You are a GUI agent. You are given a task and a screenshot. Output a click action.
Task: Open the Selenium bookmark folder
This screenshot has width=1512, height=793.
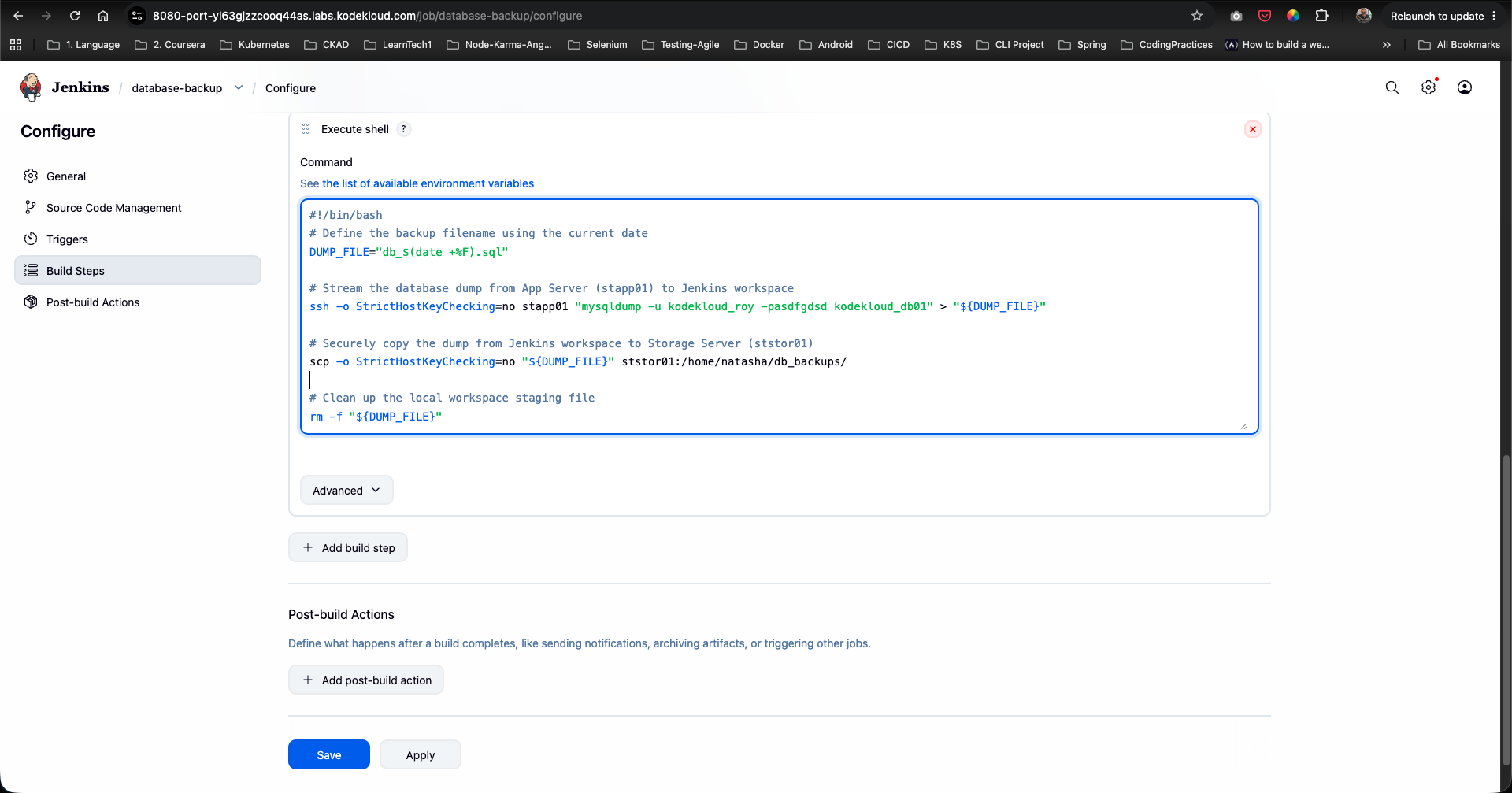[598, 45]
